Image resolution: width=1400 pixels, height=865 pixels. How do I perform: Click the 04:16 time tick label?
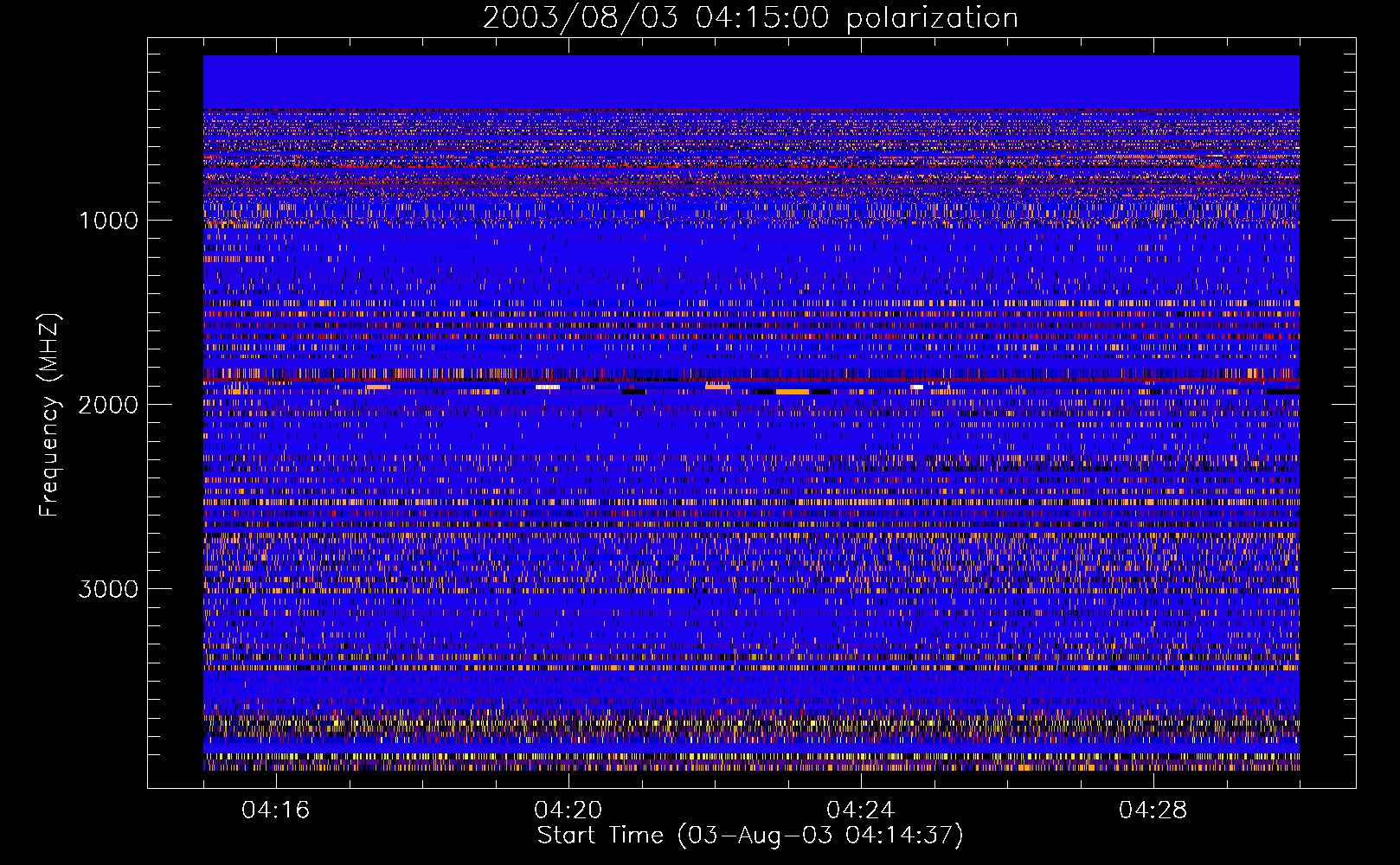(x=275, y=811)
